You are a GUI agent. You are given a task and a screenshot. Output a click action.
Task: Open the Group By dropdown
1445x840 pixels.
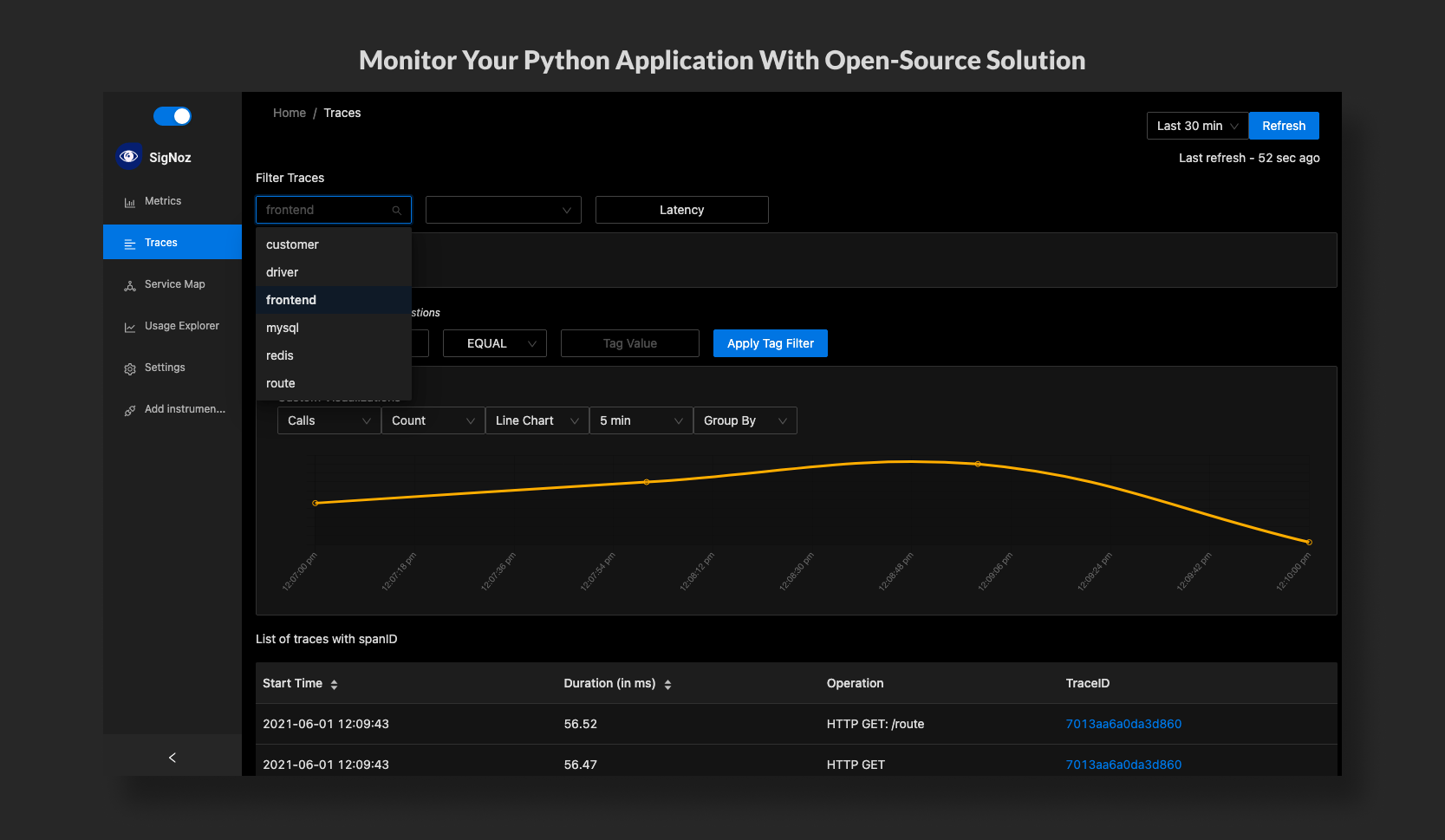745,420
